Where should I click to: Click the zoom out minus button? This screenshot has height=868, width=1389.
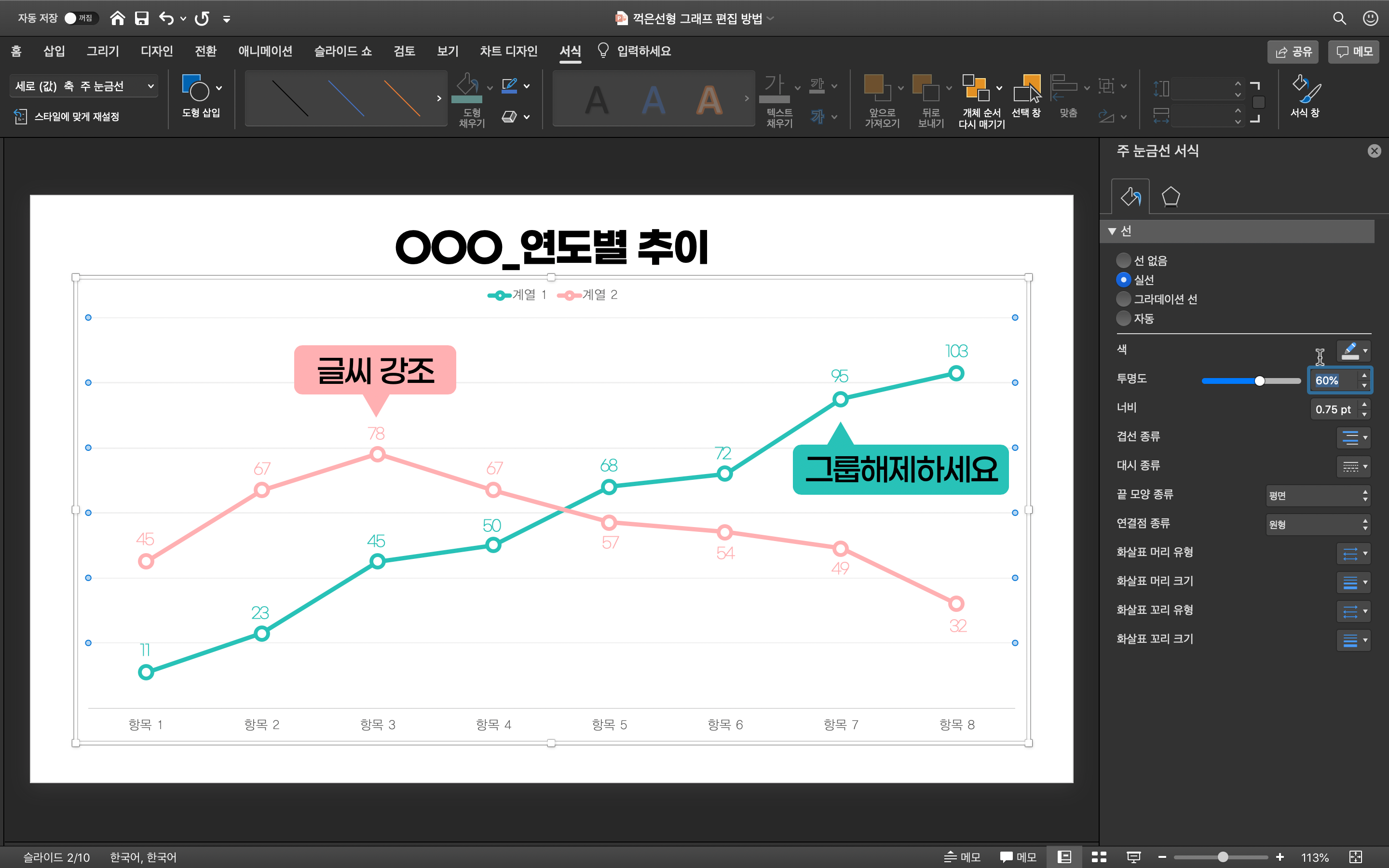[1162, 857]
